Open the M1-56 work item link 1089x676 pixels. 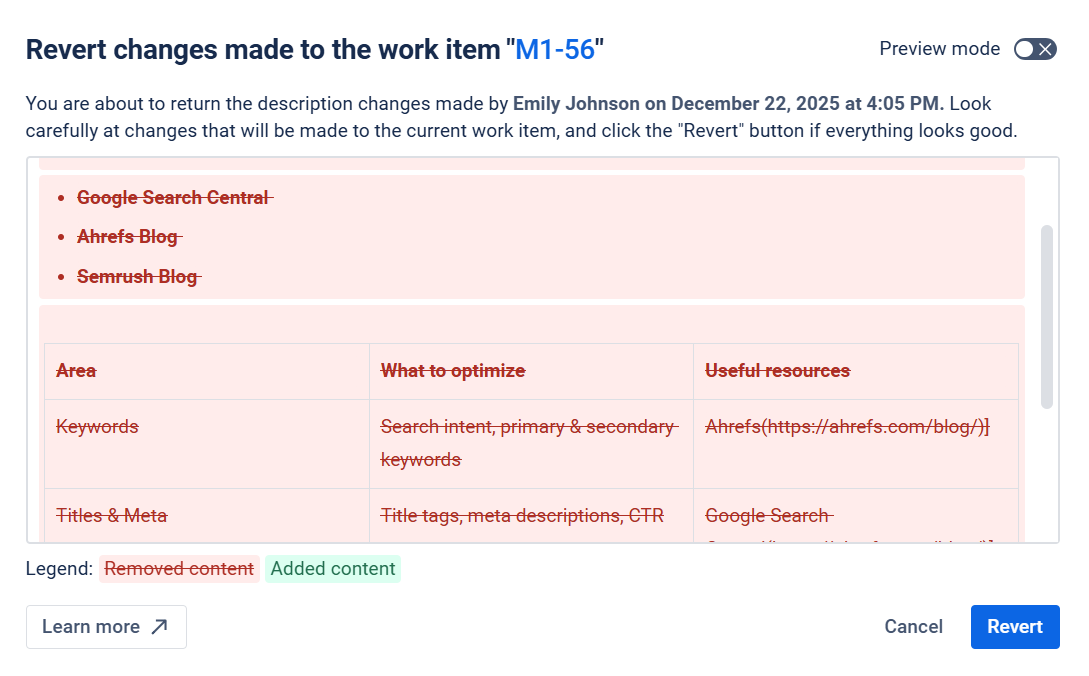pos(555,49)
